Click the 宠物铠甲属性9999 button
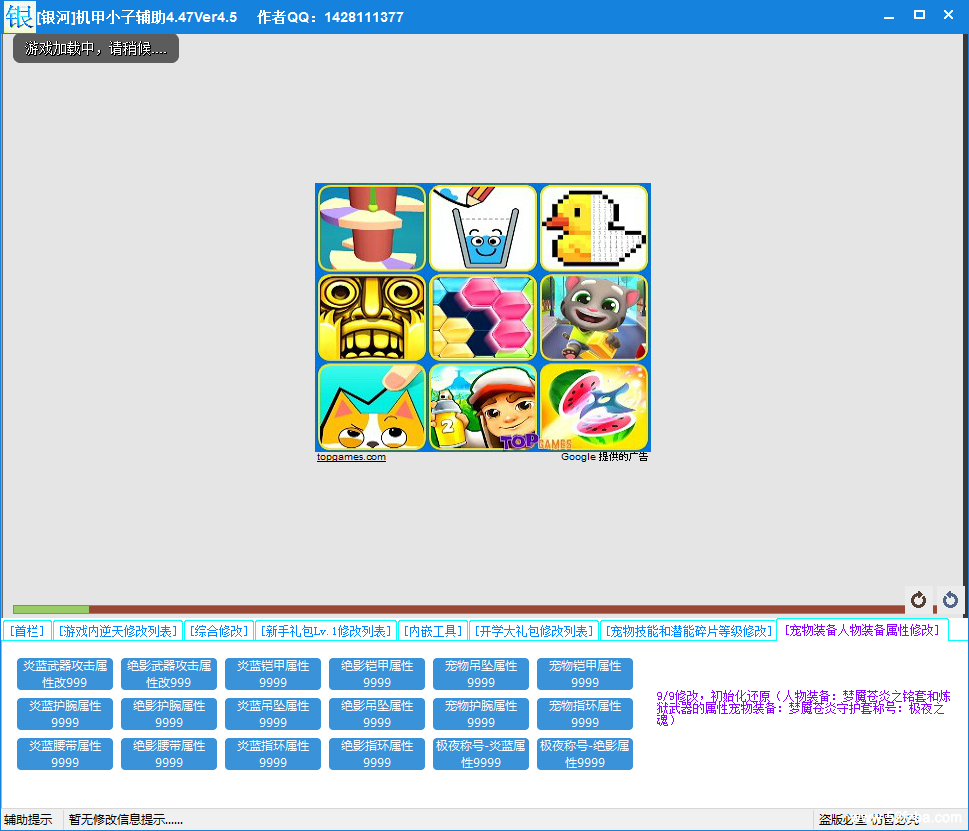Image resolution: width=969 pixels, height=831 pixels. [x=585, y=674]
